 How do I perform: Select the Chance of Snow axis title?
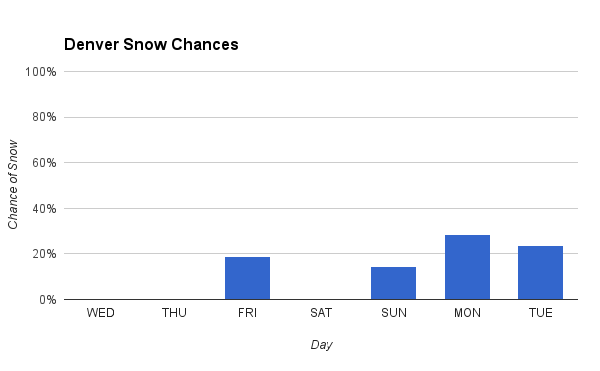[x=13, y=185]
